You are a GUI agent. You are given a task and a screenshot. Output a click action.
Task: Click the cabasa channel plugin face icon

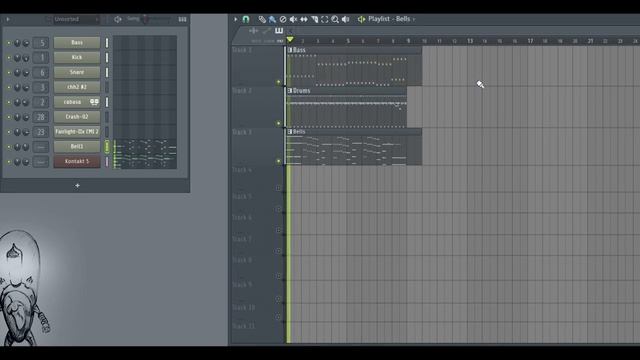[94, 102]
